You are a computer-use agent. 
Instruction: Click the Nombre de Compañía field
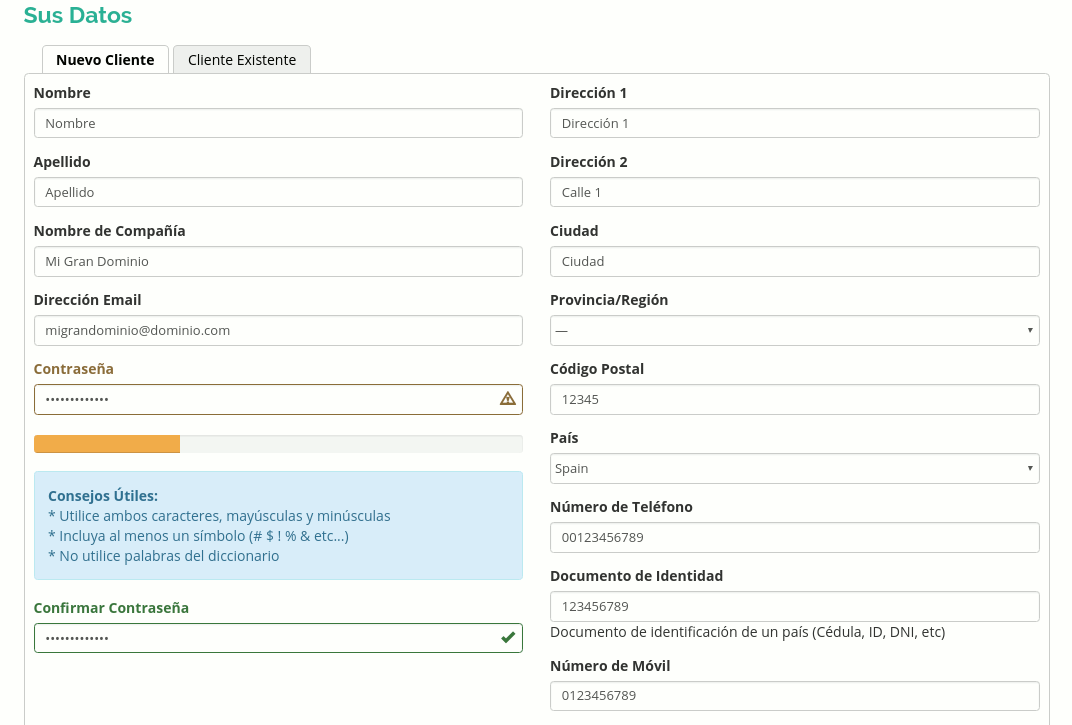(278, 261)
